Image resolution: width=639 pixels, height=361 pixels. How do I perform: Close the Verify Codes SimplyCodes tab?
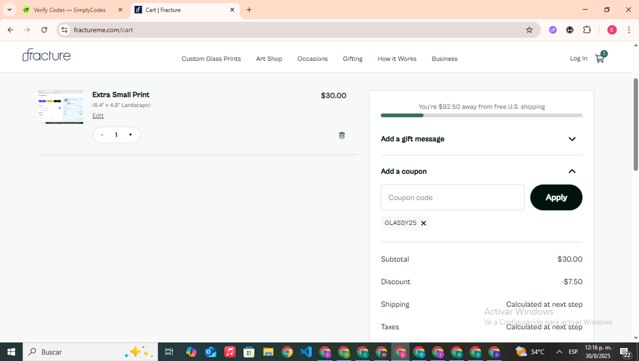point(120,10)
